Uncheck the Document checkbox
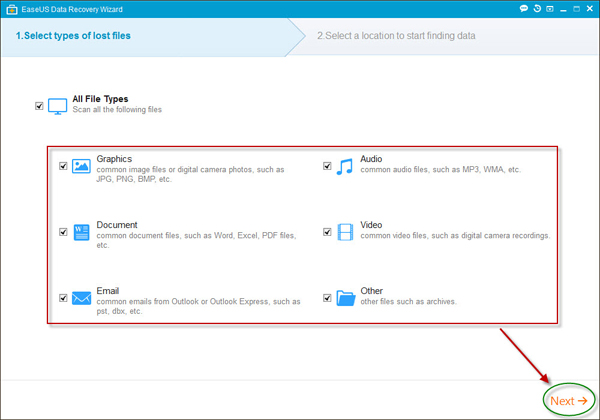The height and width of the screenshot is (420, 600). pyautogui.click(x=63, y=232)
